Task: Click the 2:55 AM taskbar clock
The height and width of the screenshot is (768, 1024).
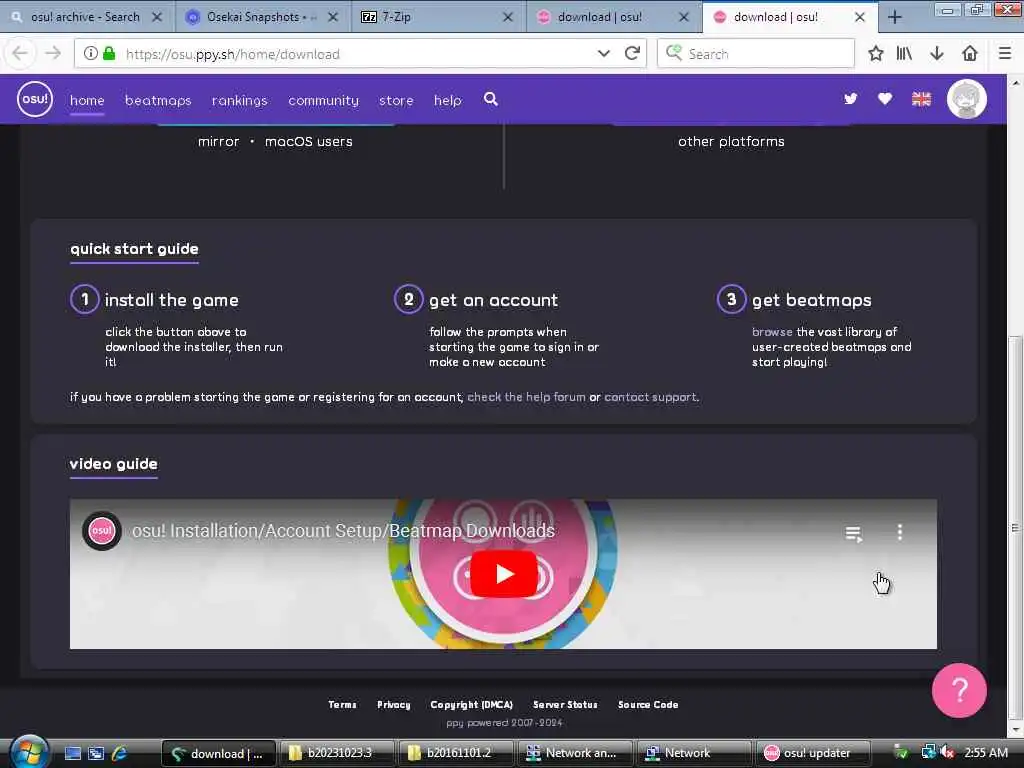Action: point(985,753)
